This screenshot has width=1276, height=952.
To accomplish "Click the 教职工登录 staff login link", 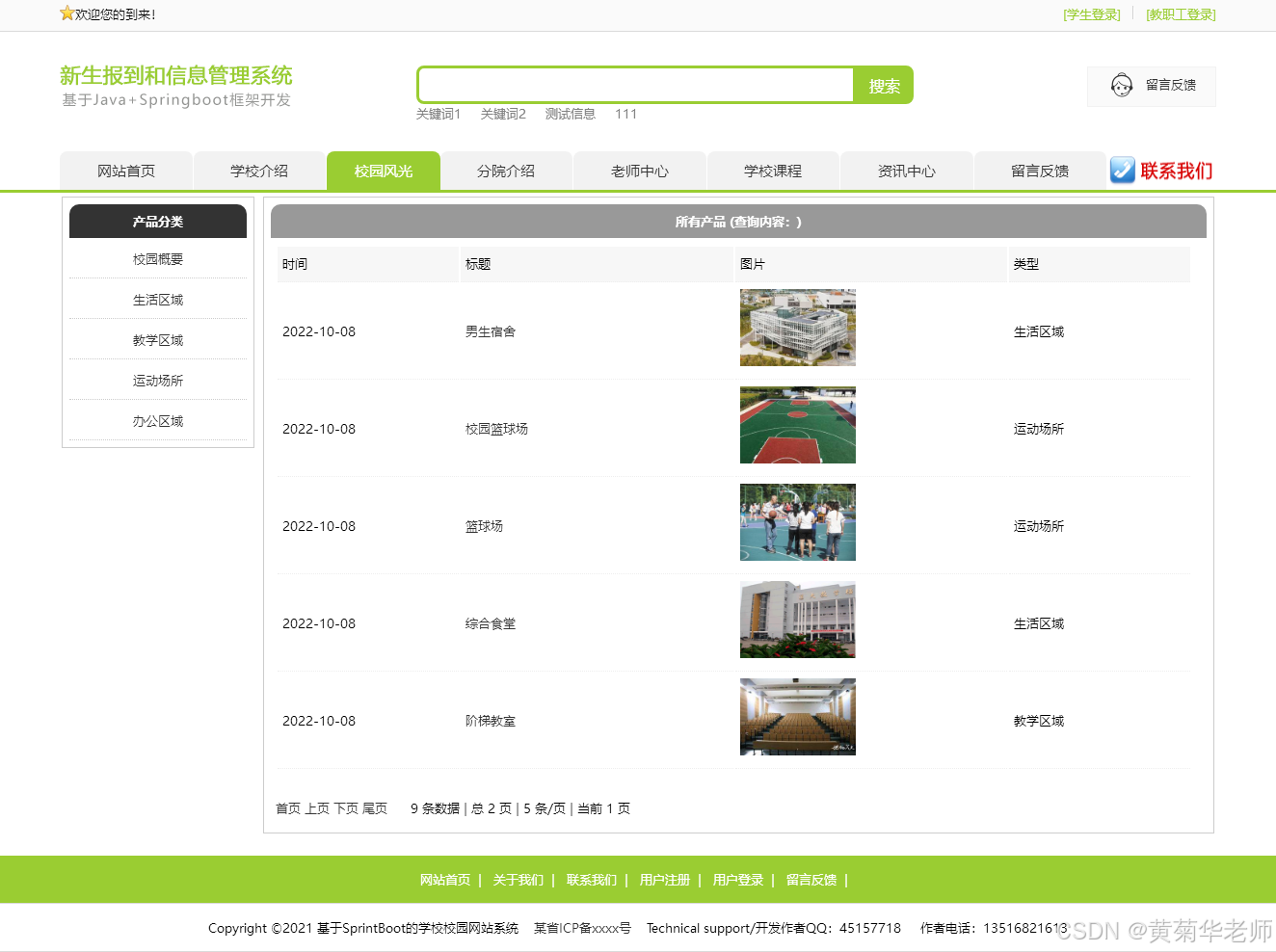I will (x=1180, y=14).
